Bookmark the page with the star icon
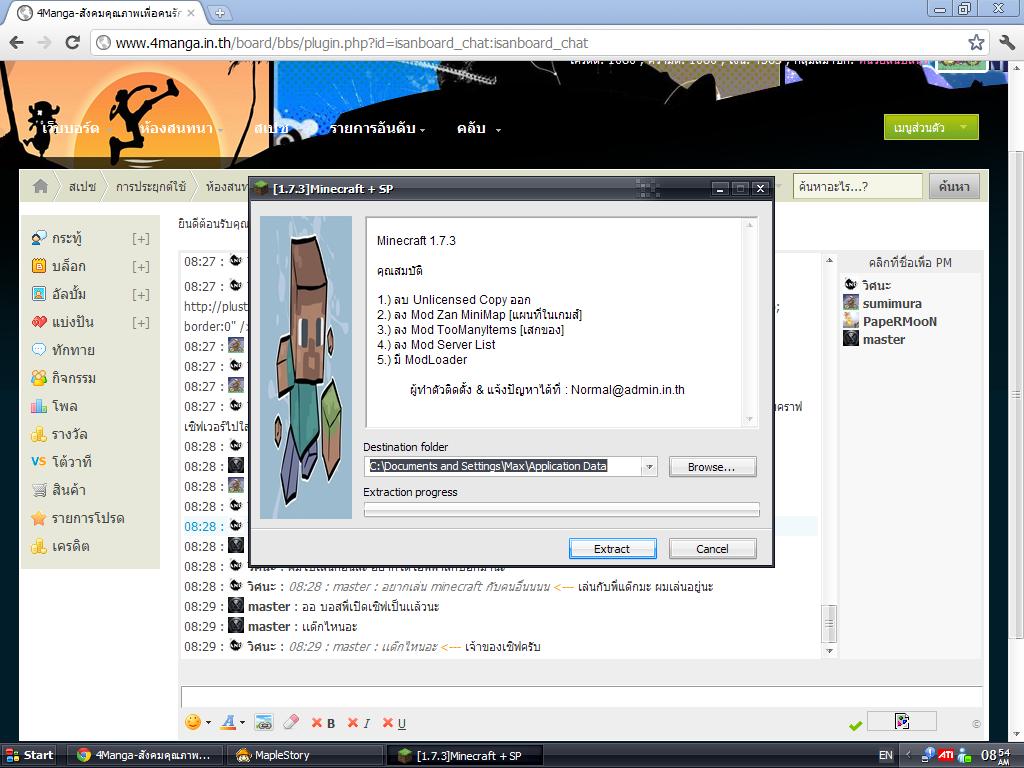1024x768 pixels. [976, 43]
